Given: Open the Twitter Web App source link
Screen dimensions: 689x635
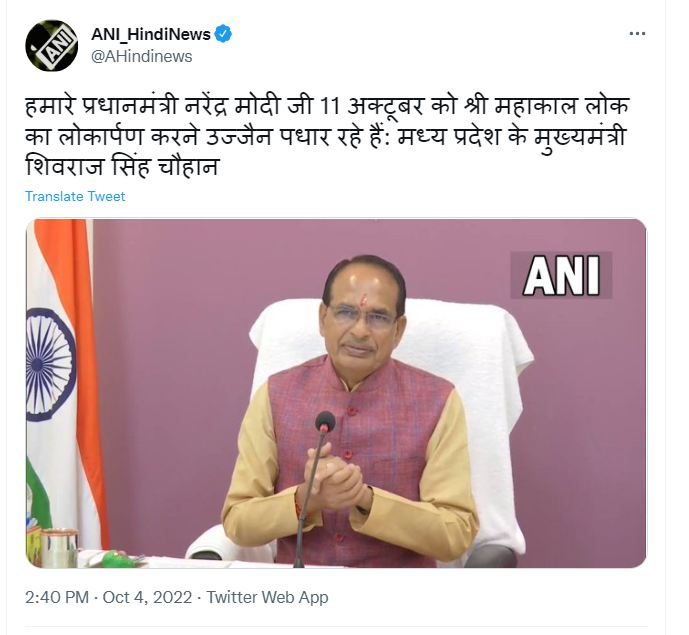Looking at the screenshot, I should 267,598.
